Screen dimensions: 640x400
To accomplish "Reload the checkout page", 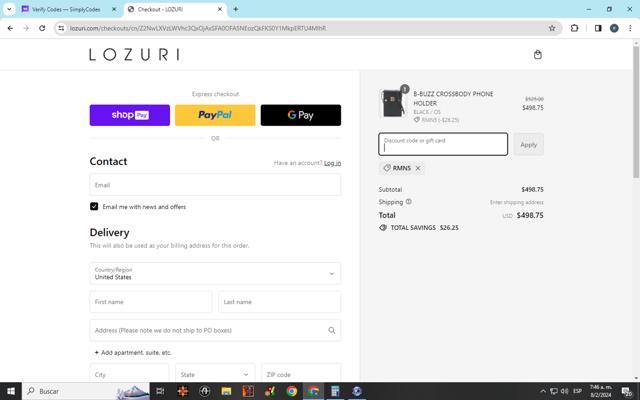I will coord(42,28).
